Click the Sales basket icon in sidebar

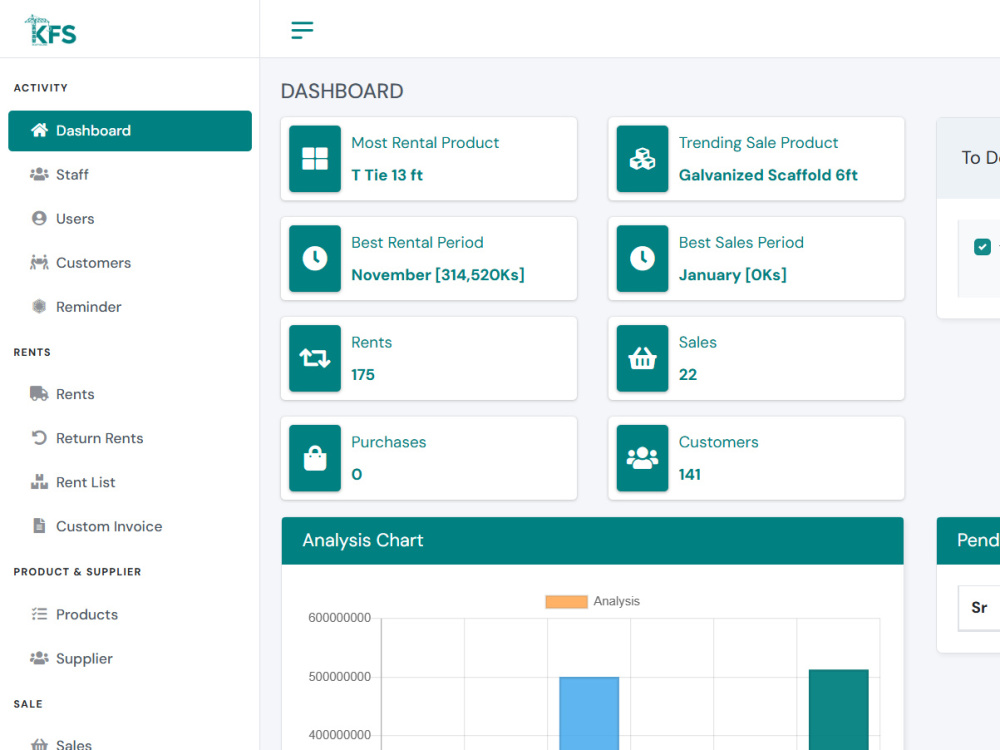(x=40, y=744)
